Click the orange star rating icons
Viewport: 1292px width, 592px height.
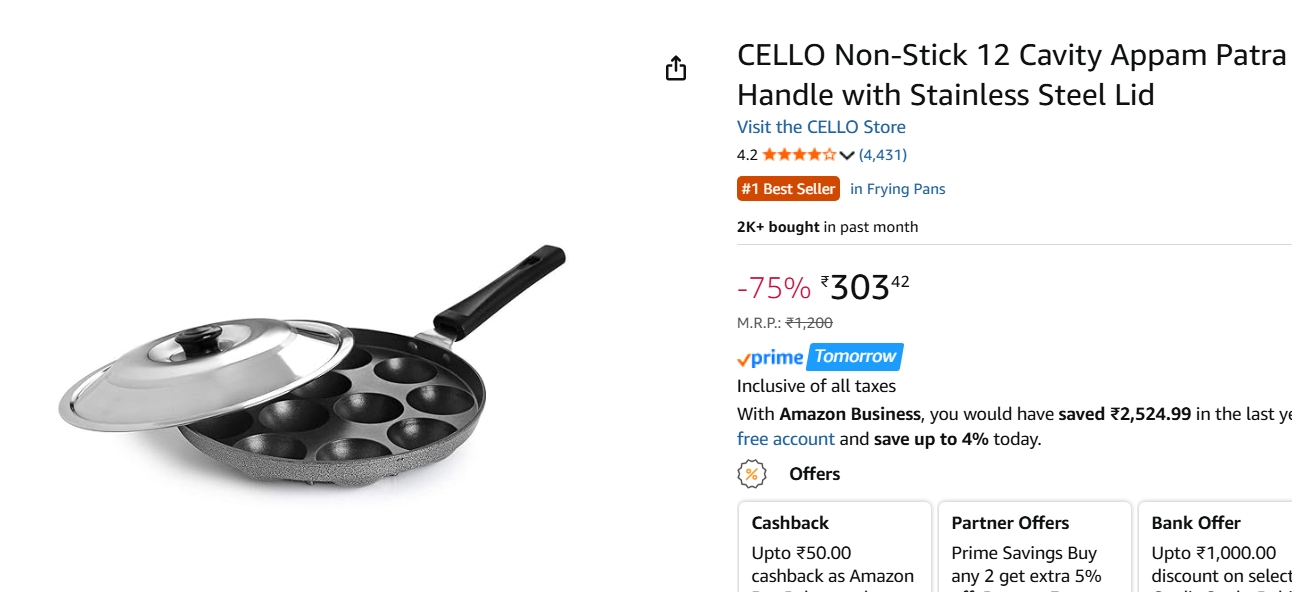click(x=797, y=154)
